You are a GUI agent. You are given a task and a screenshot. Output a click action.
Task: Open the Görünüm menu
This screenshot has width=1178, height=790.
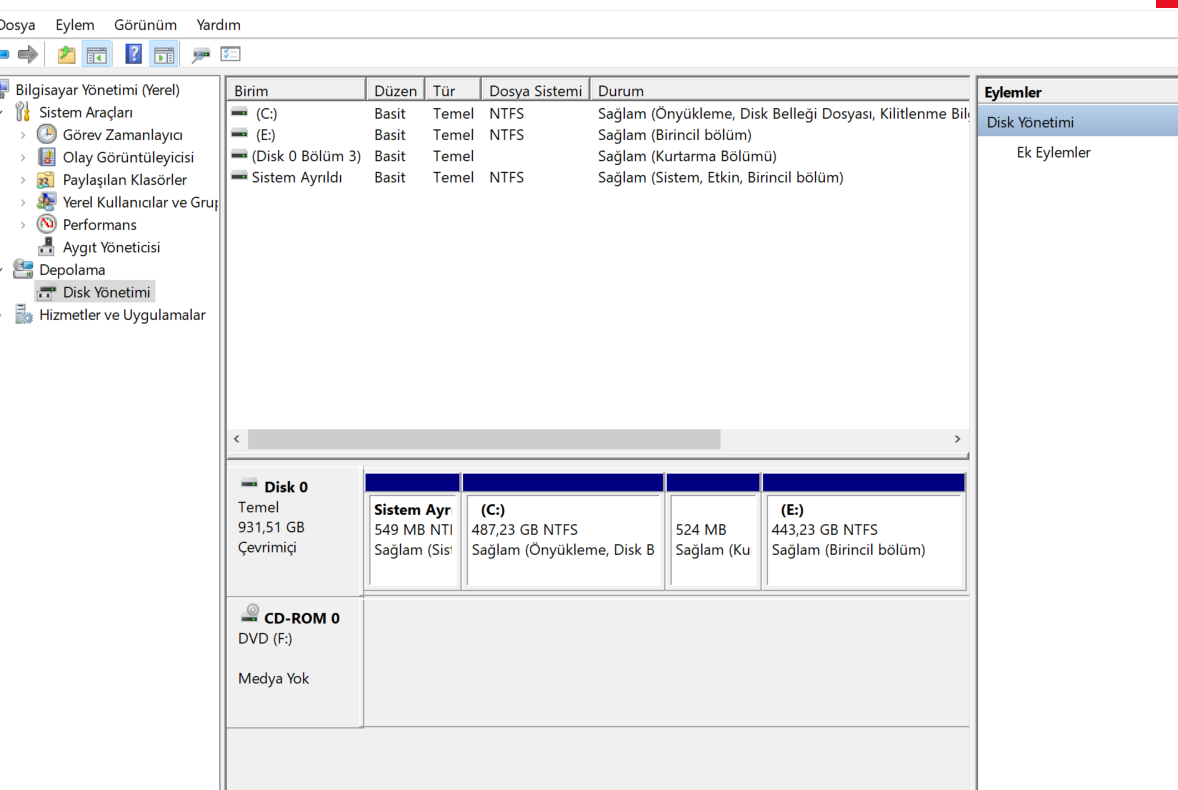coord(145,25)
